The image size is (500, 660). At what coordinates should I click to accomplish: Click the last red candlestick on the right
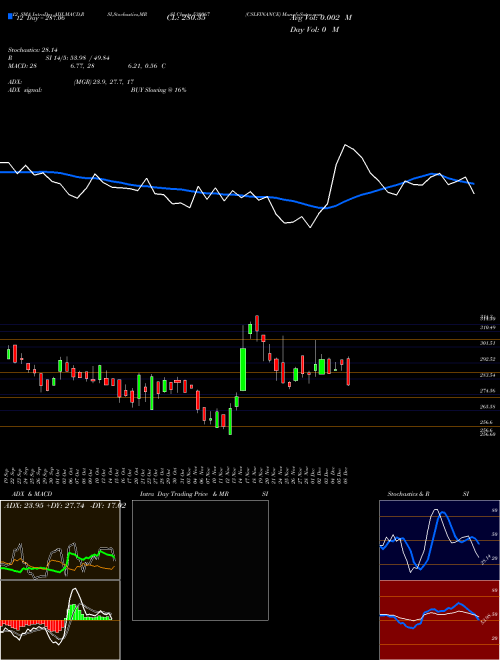point(348,371)
